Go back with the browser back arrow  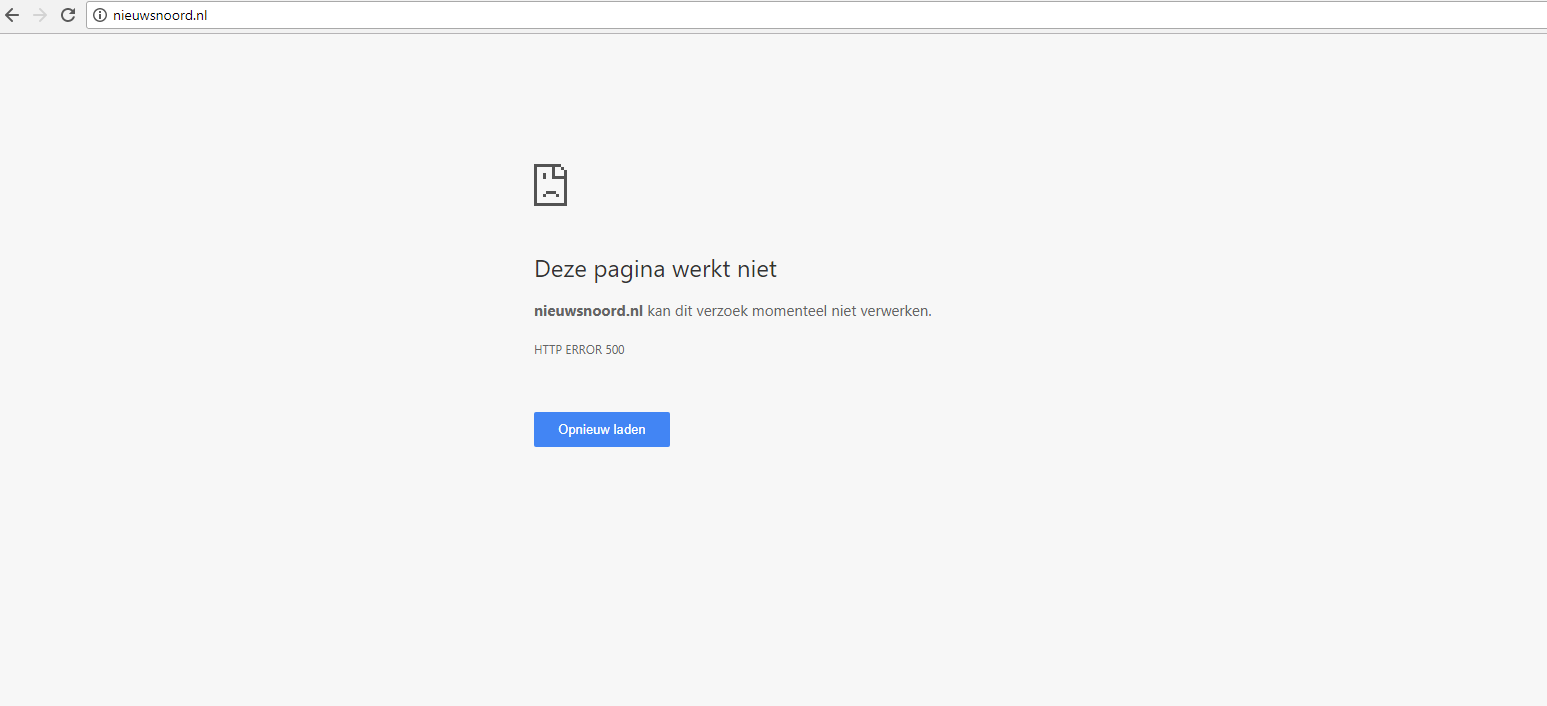click(12, 15)
